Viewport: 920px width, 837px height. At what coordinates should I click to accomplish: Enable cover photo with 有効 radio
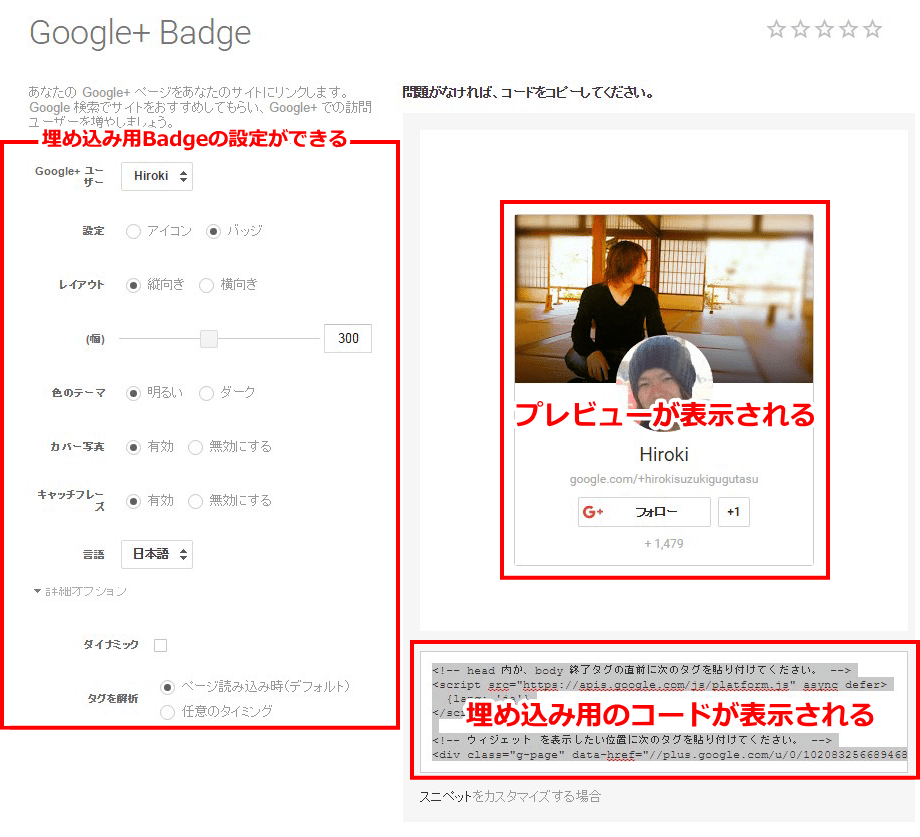click(x=133, y=448)
